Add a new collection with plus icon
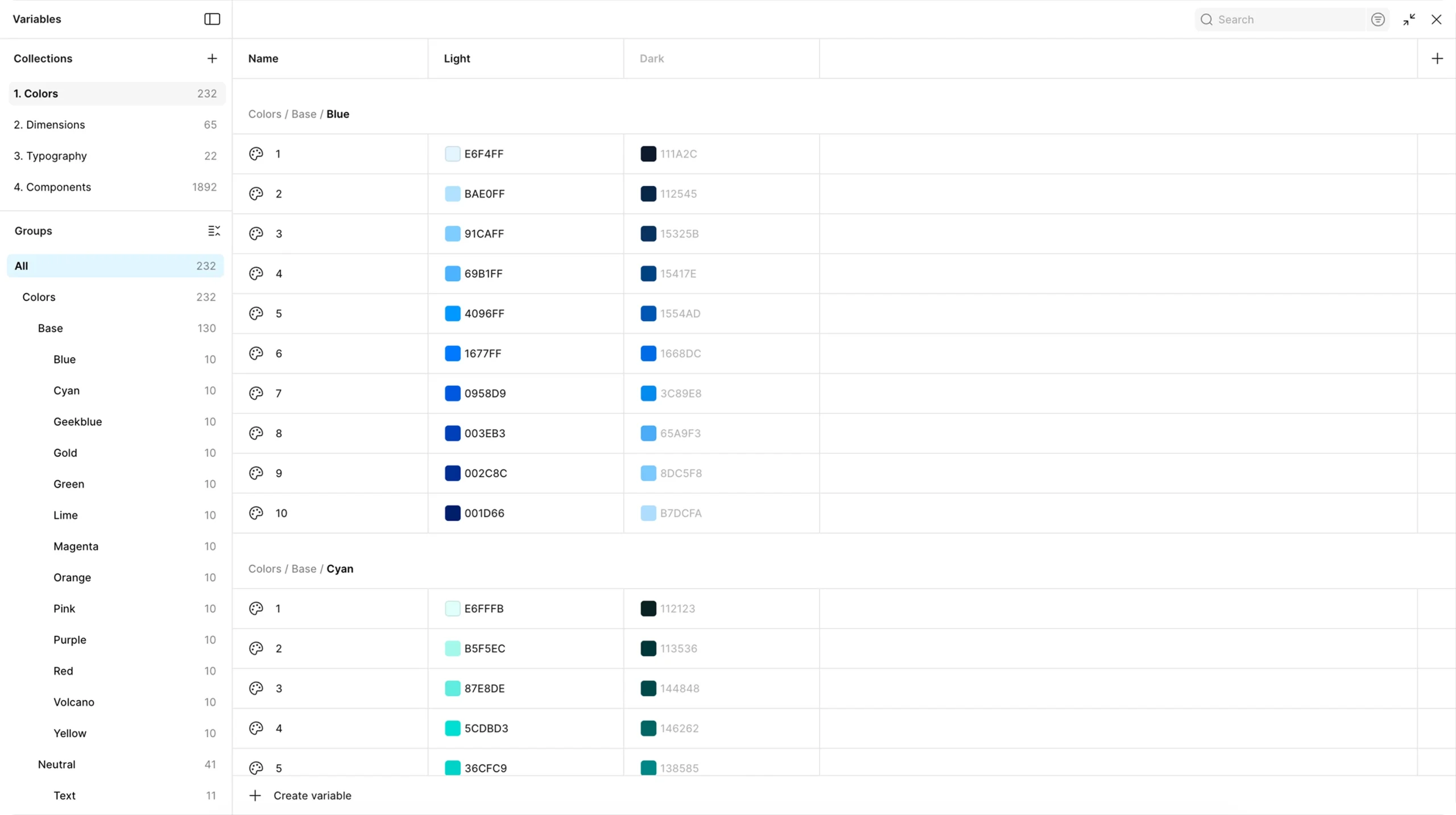This screenshot has height=815, width=1456. [x=212, y=59]
